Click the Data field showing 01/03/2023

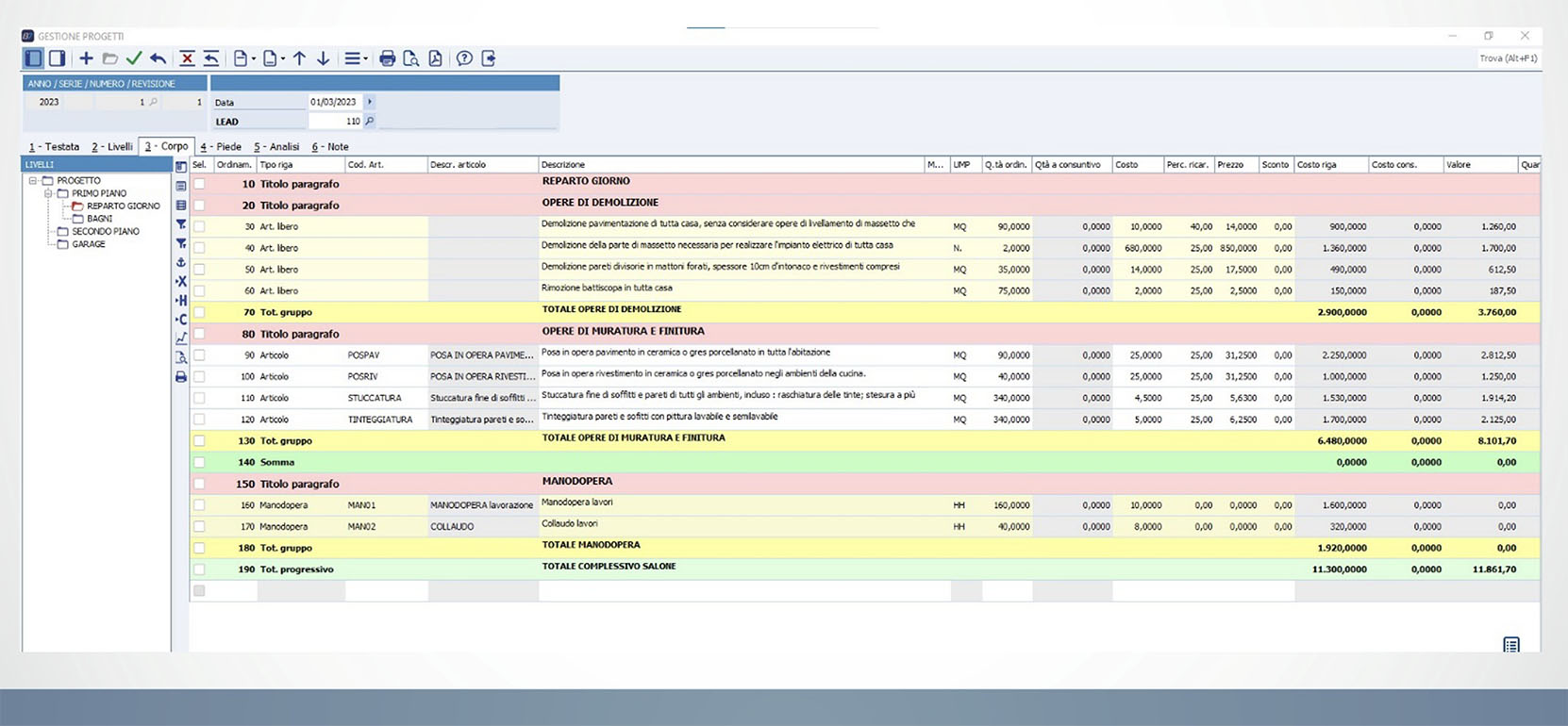click(335, 102)
